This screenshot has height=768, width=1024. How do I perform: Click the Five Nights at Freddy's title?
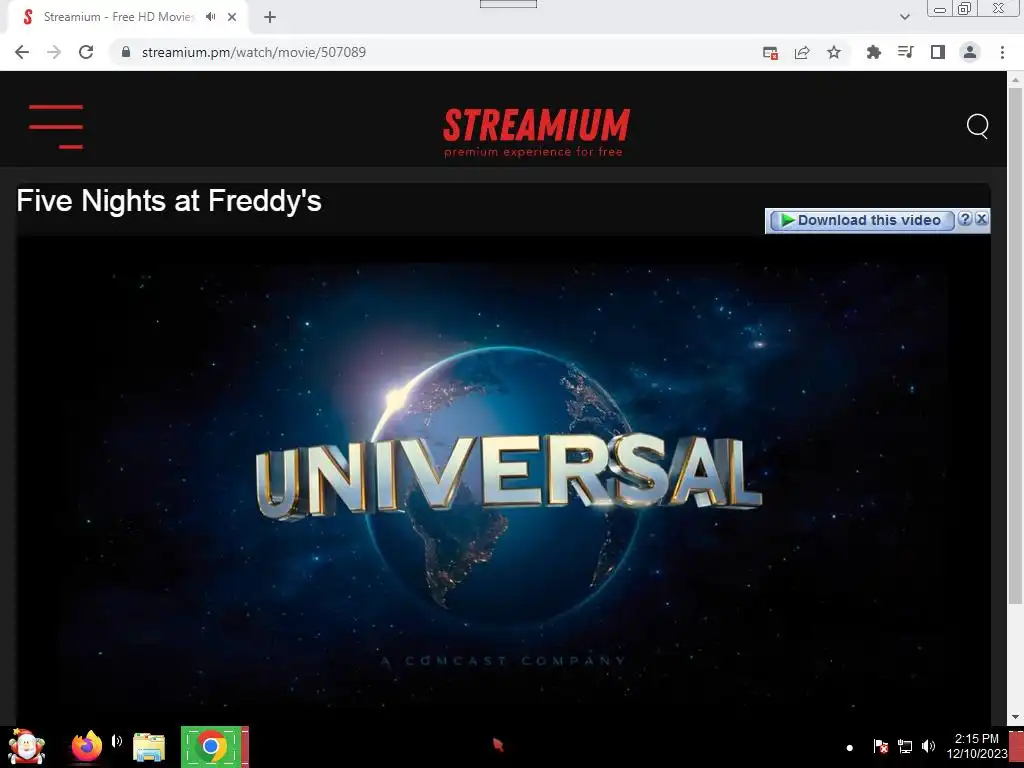click(x=169, y=200)
